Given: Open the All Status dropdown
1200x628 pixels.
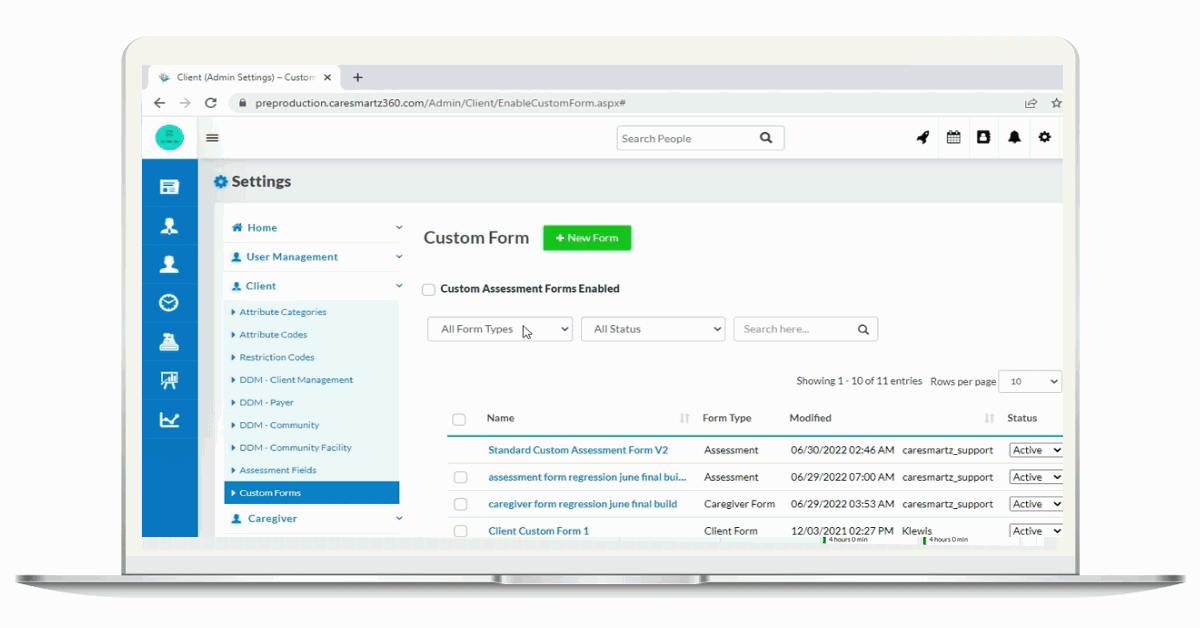Looking at the screenshot, I should [652, 328].
